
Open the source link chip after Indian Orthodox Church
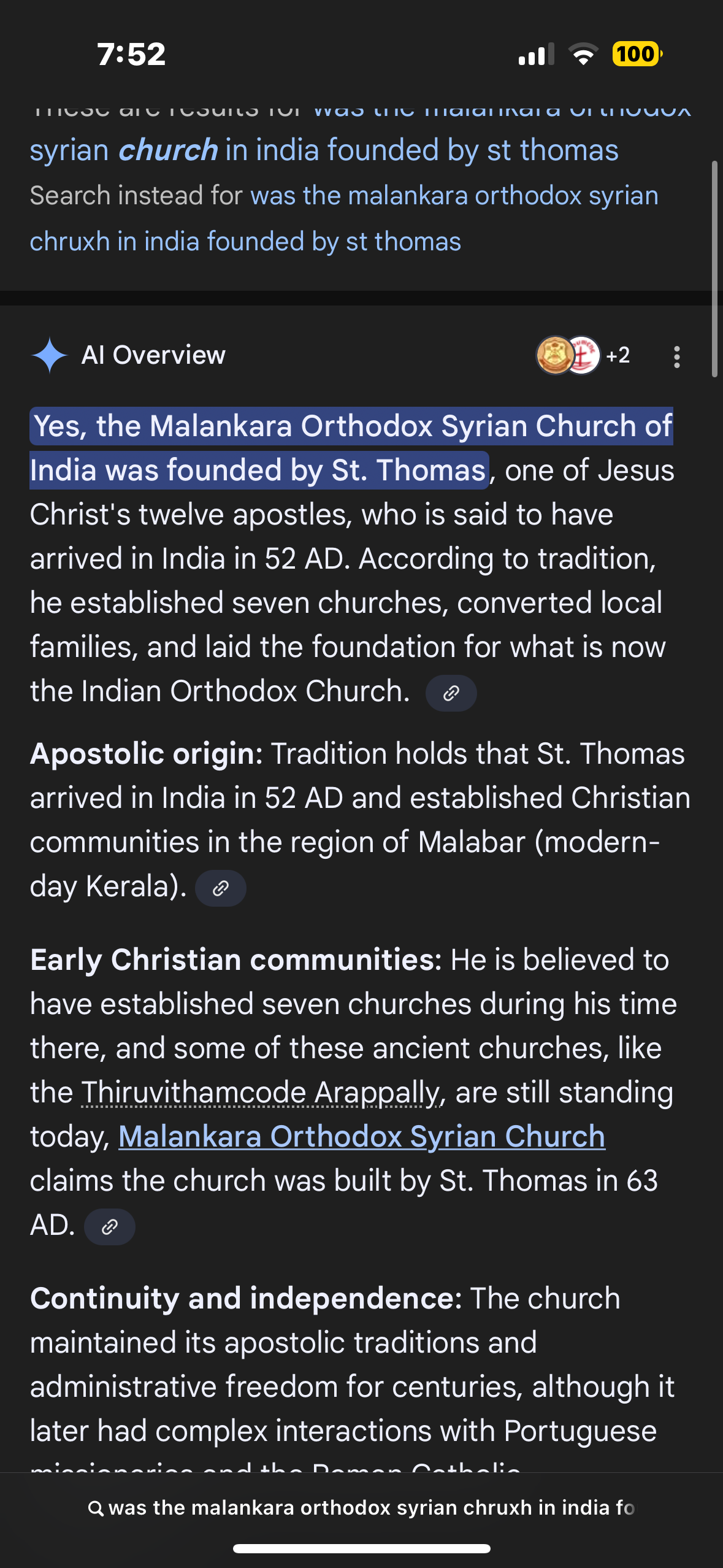pos(451,693)
